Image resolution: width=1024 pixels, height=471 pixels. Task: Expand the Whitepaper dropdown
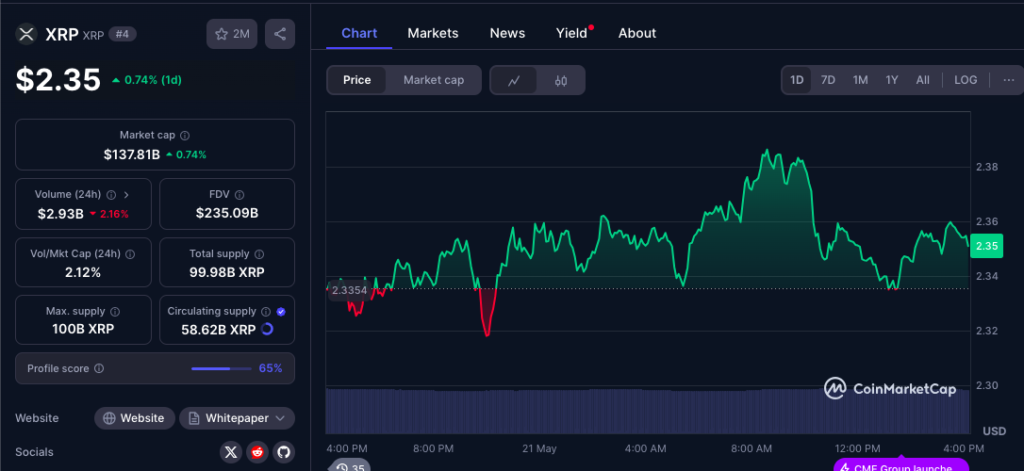pyautogui.click(x=237, y=418)
